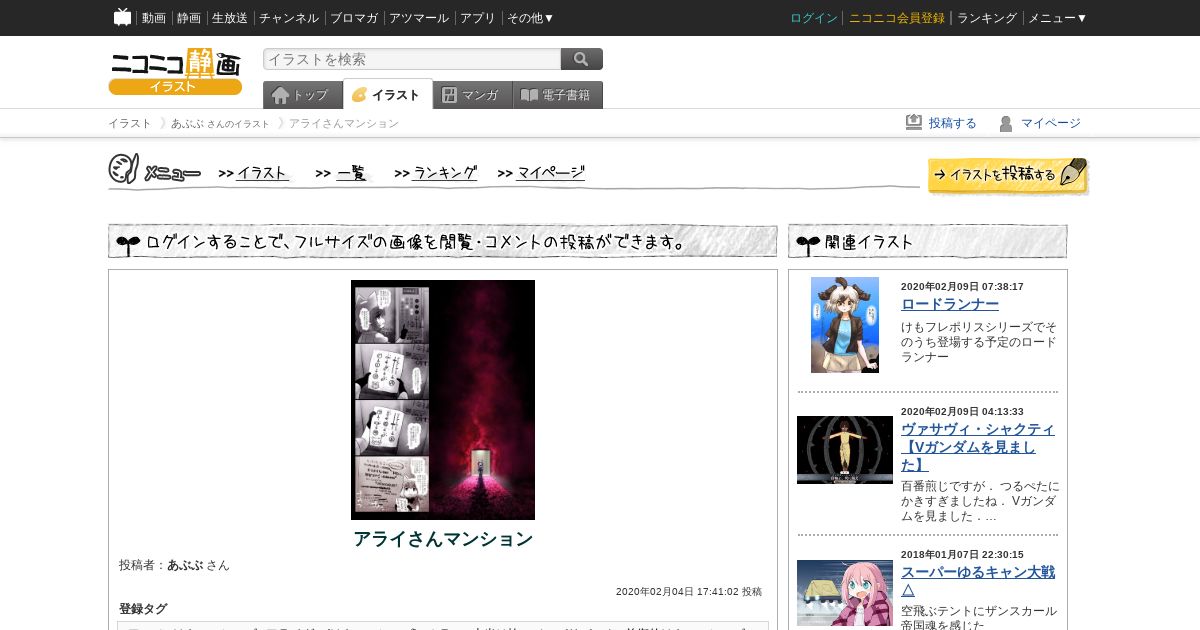Switch to the マンガ tab
1200x630 pixels.
pyautogui.click(x=473, y=95)
